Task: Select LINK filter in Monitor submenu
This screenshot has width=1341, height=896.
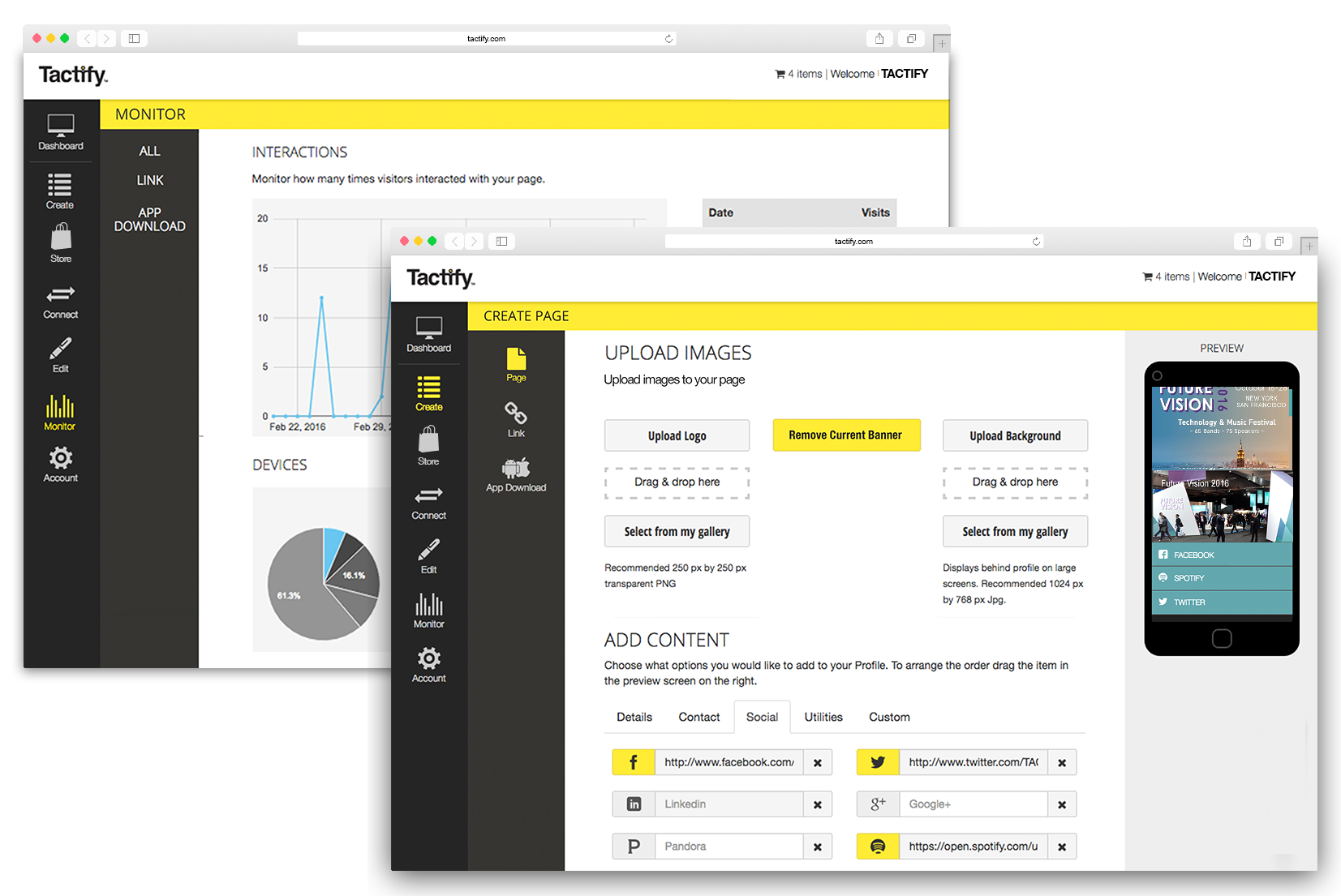Action: [150, 180]
